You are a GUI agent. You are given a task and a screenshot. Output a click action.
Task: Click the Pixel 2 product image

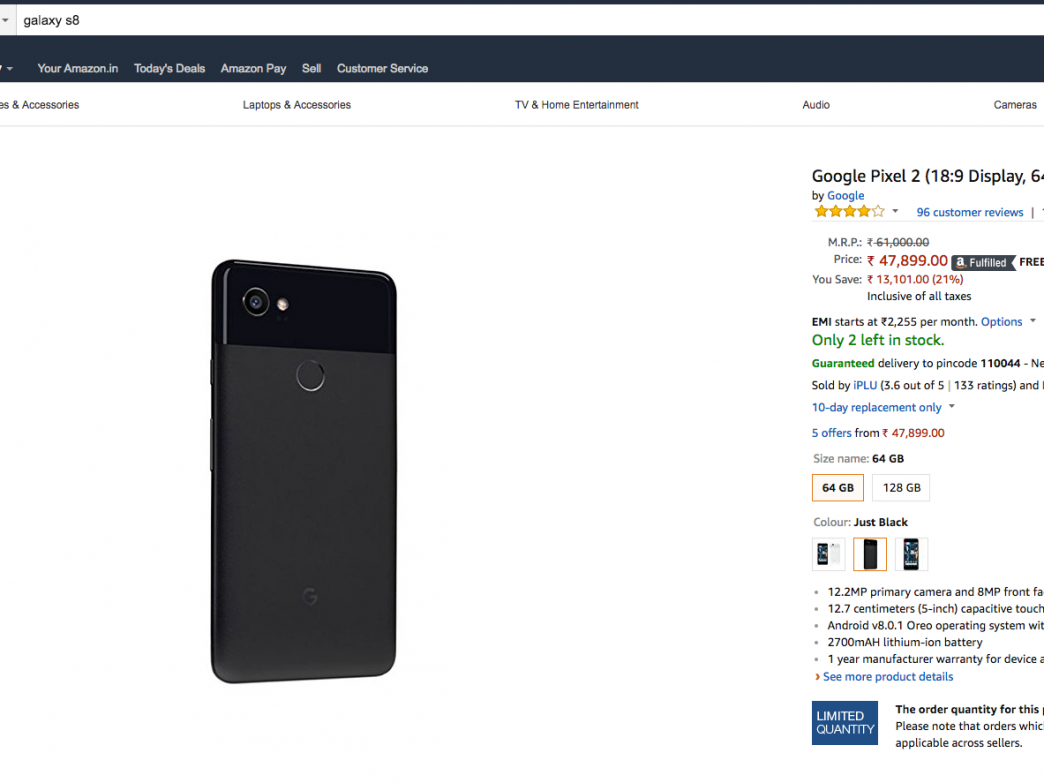click(x=303, y=471)
